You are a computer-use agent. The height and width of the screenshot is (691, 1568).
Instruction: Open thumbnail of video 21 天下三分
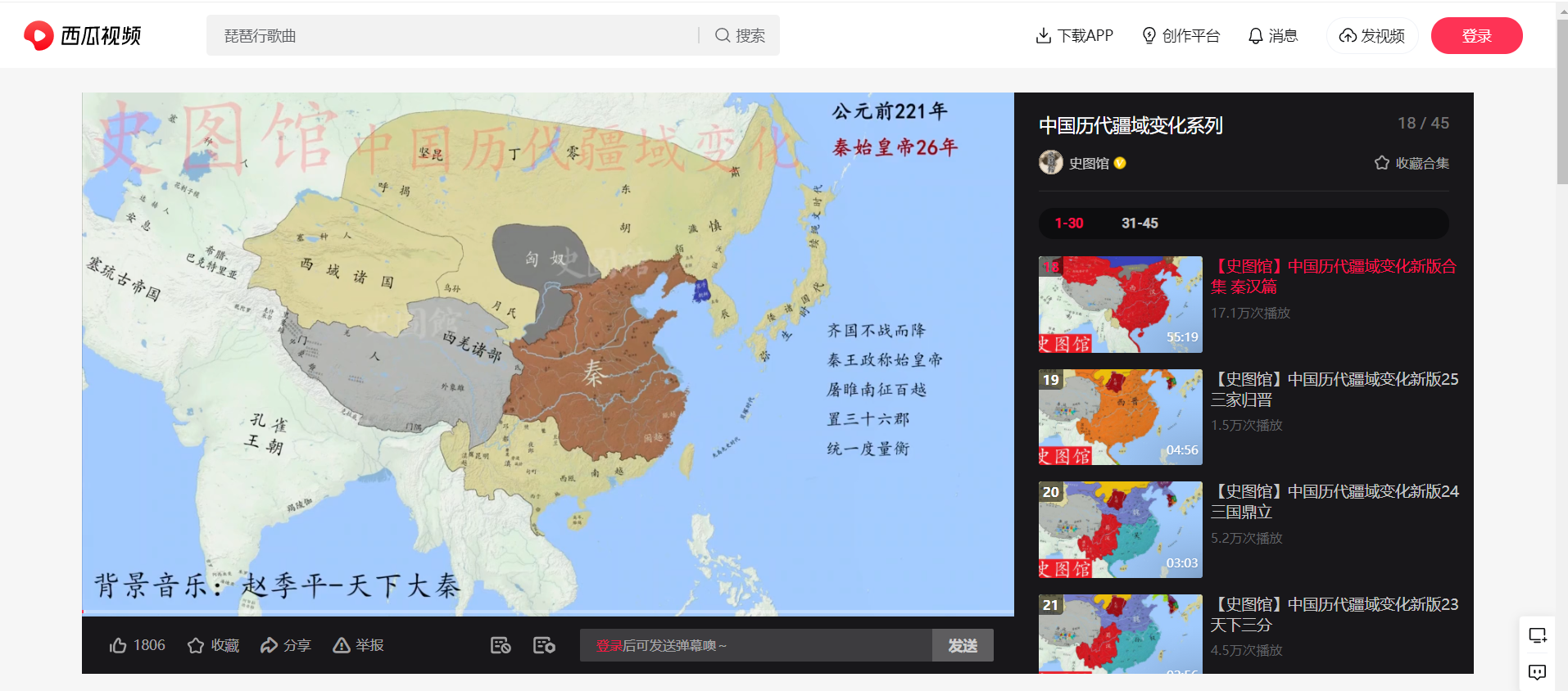[x=1120, y=634]
